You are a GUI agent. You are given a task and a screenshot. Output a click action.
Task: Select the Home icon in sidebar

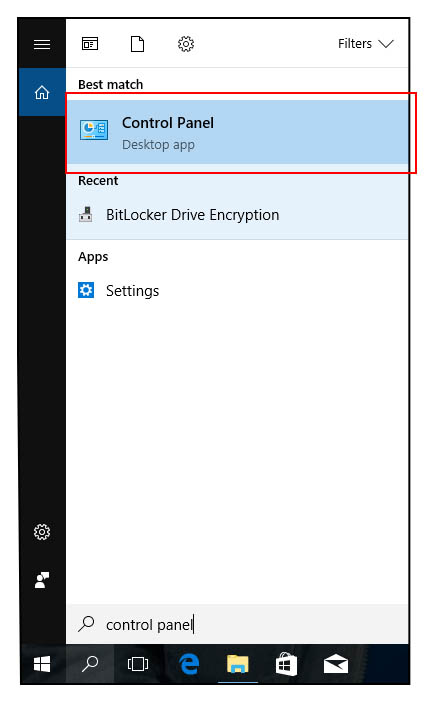42,92
